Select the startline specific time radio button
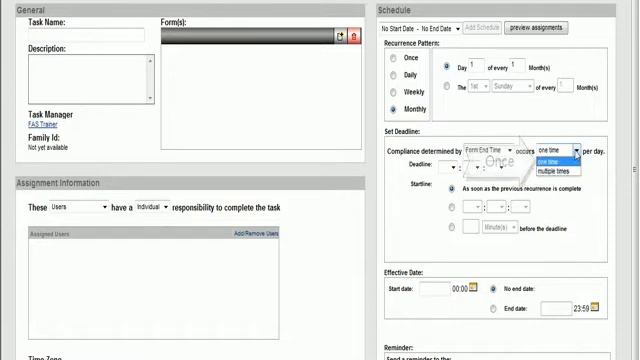Image resolution: width=640 pixels, height=360 pixels. pyautogui.click(x=451, y=207)
